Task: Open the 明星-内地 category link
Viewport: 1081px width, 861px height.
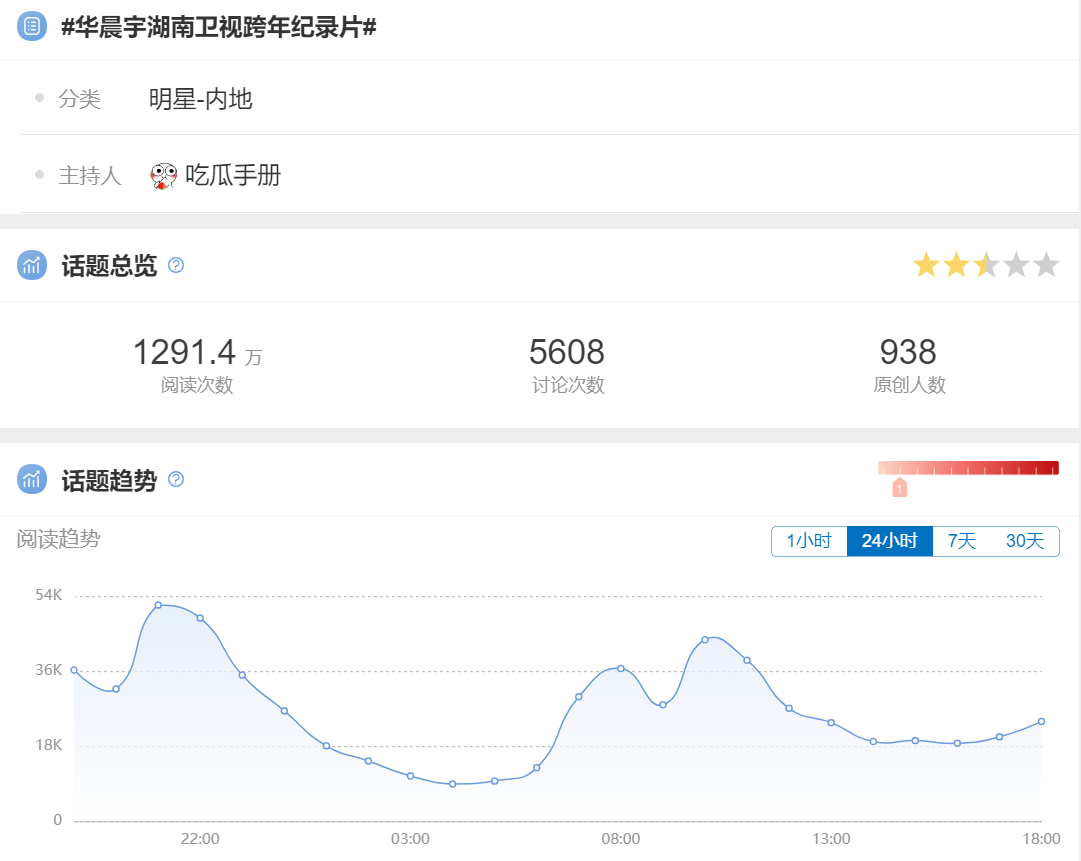Action: tap(202, 97)
